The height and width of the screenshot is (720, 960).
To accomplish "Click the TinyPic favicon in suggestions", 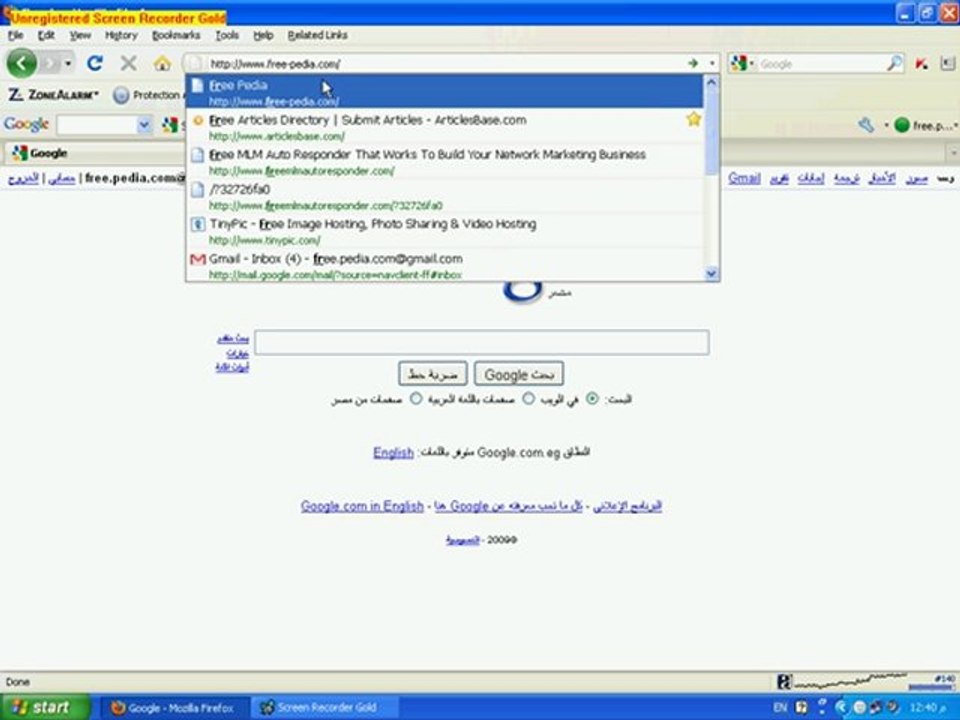I will click(197, 224).
